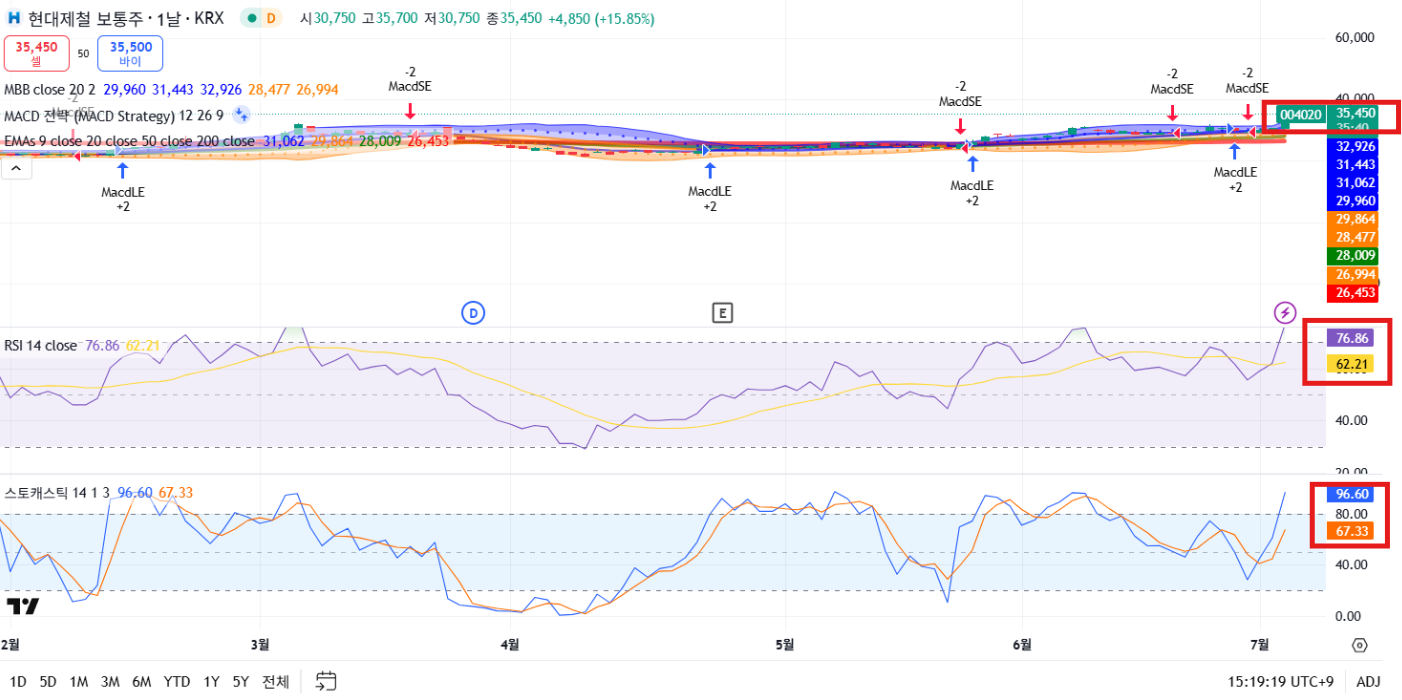
Task: Select the 1Y time range
Action: point(211,682)
